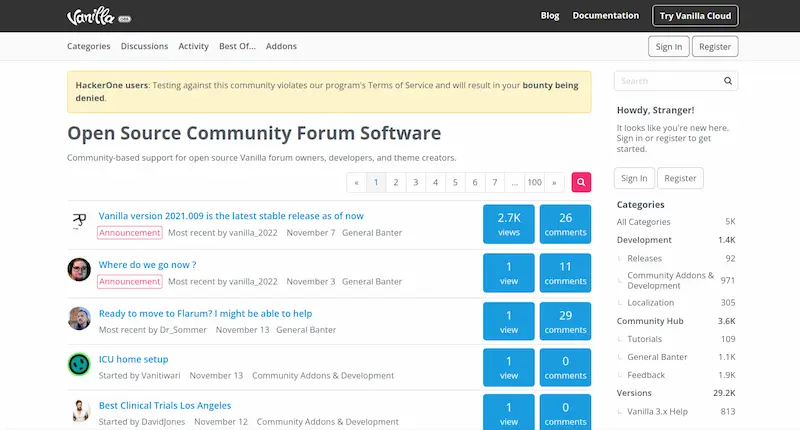Click Vanitiwari's green smiley avatar
The width and height of the screenshot is (800, 430).
[79, 364]
